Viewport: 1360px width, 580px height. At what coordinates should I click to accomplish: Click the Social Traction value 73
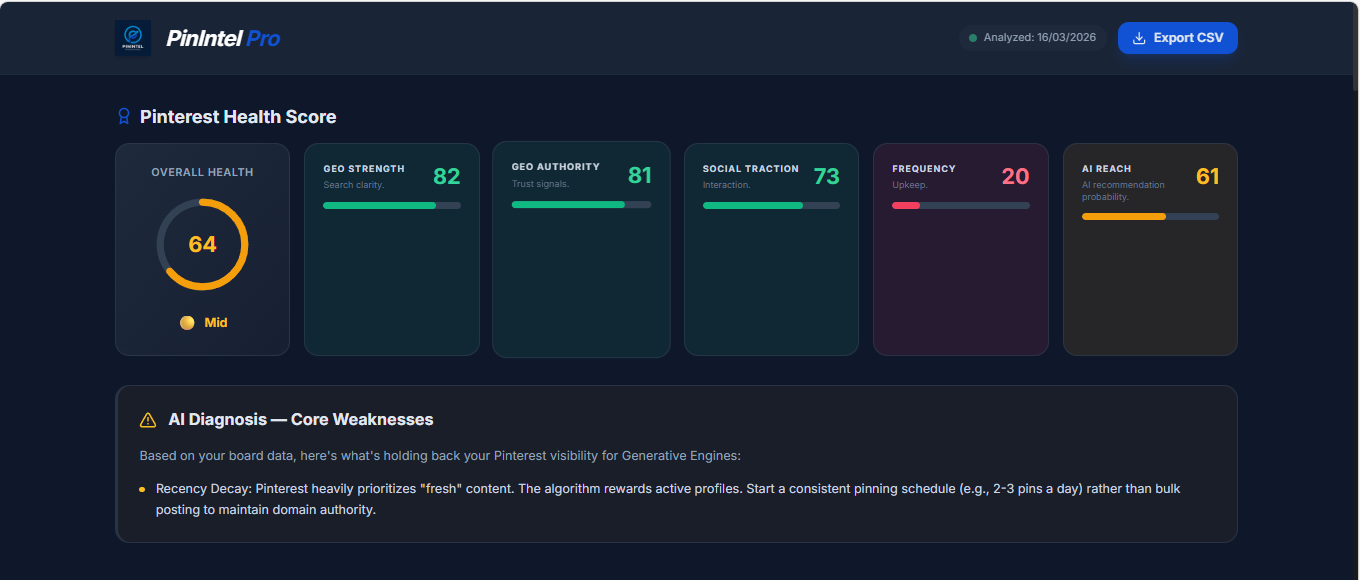(827, 177)
